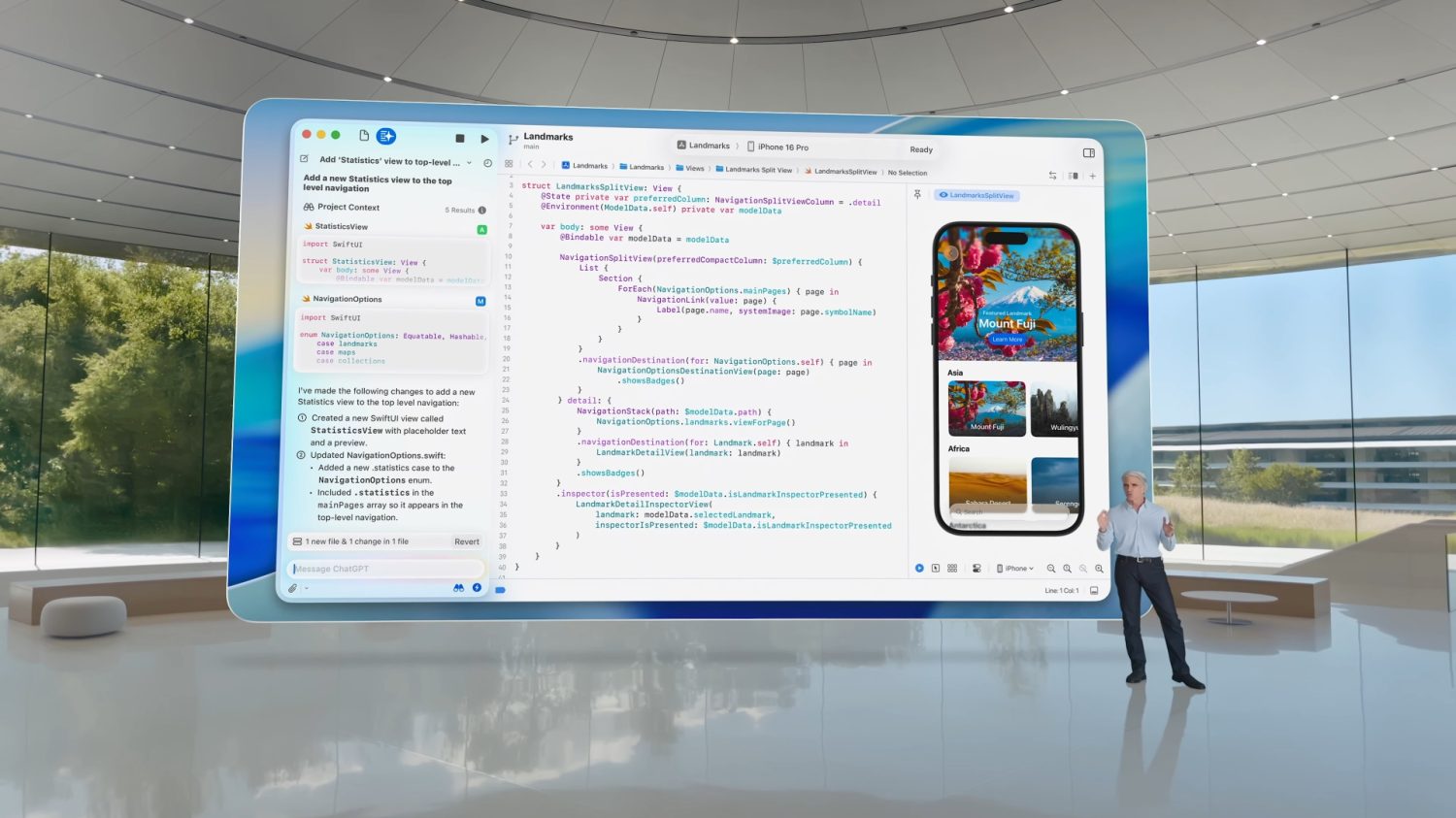The width and height of the screenshot is (1456, 818).
Task: Click the attachment paperclip in the assistant composer
Action: point(290,587)
